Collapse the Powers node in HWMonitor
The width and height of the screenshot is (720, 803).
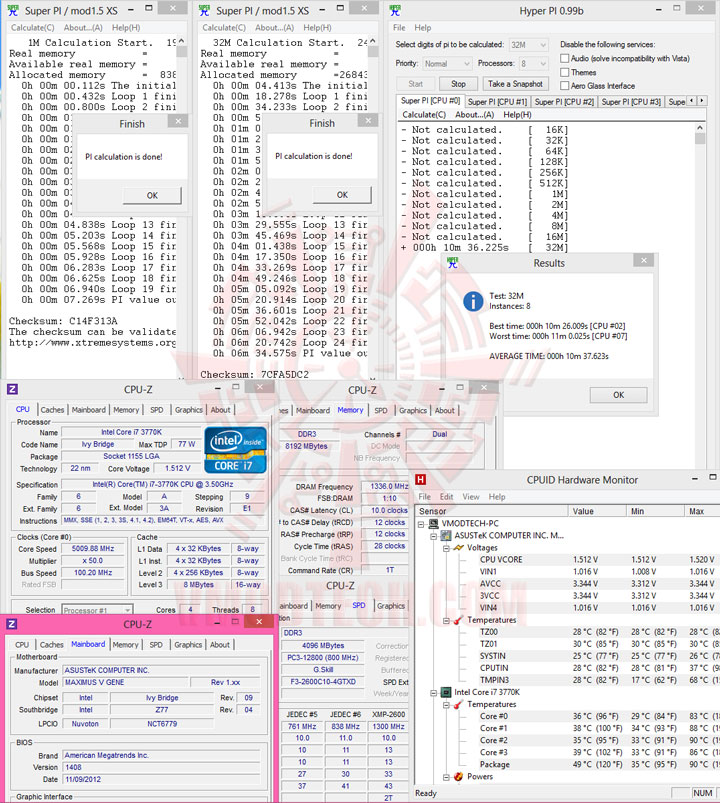tap(446, 777)
